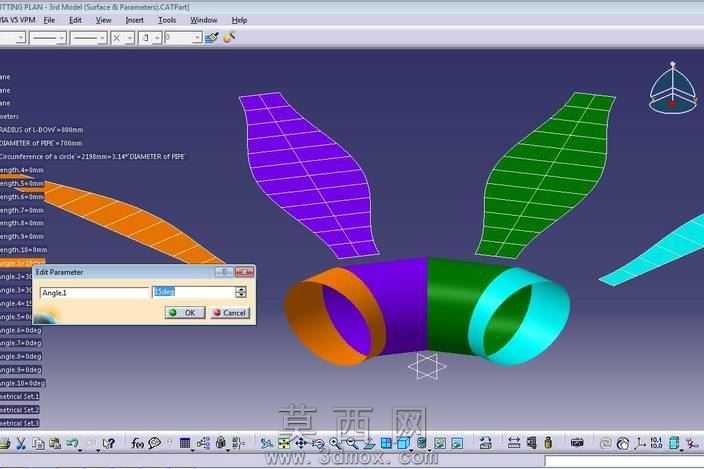Viewport: 704px width, 469px height.
Task: Click the Fit All In icon
Action: point(284,443)
